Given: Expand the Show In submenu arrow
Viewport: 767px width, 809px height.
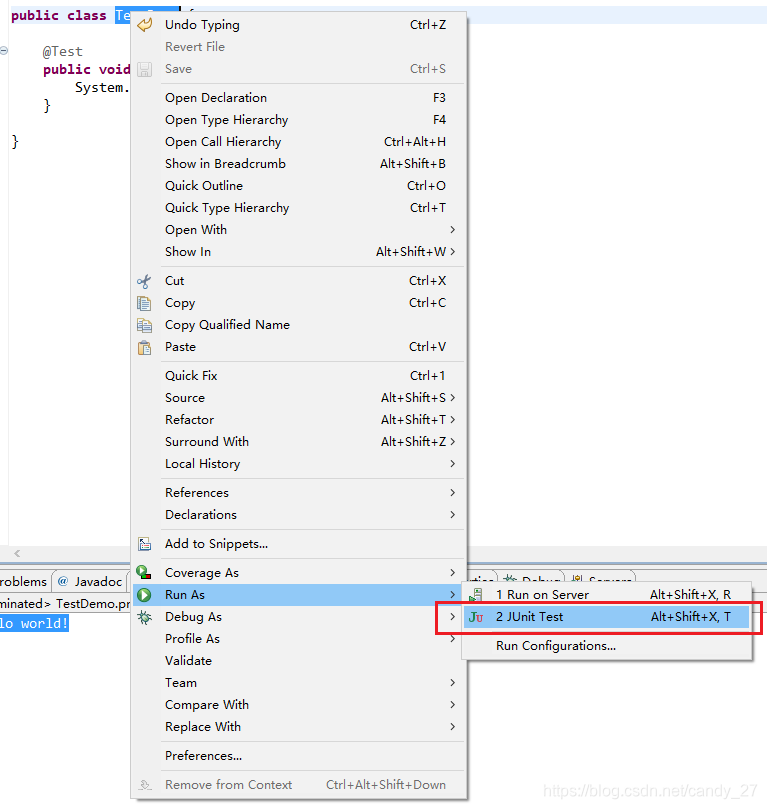Looking at the screenshot, I should pyautogui.click(x=452, y=252).
